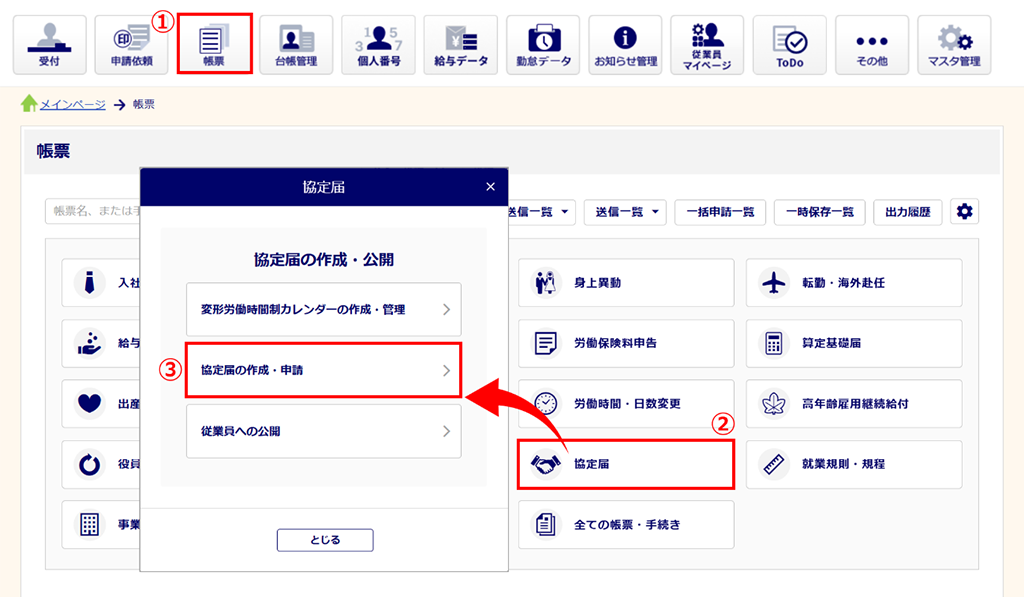Open the 一括申請一覧 list
Screen dimensions: 1024x597
(720, 212)
